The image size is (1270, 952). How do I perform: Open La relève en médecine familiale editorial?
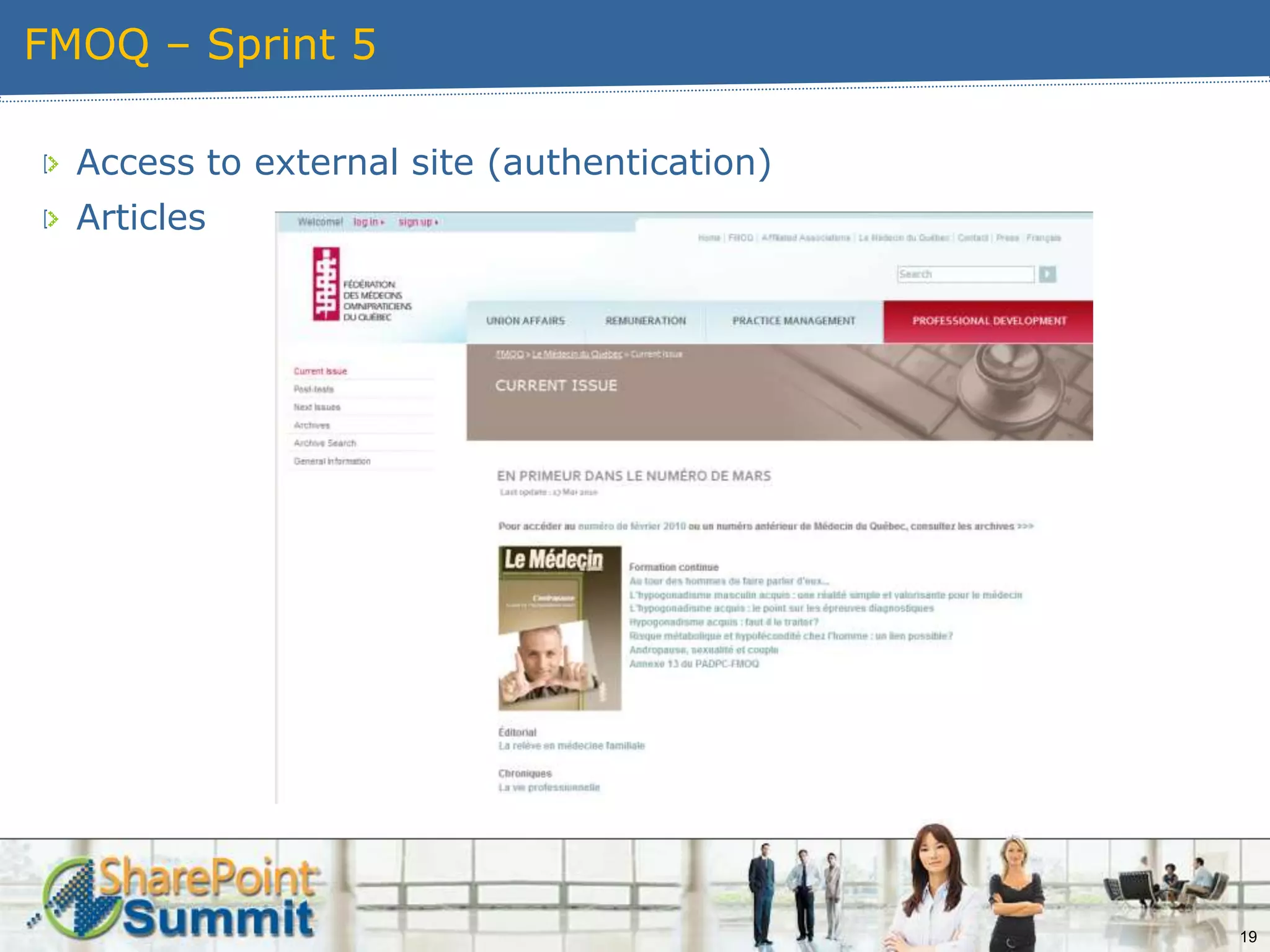tap(572, 746)
